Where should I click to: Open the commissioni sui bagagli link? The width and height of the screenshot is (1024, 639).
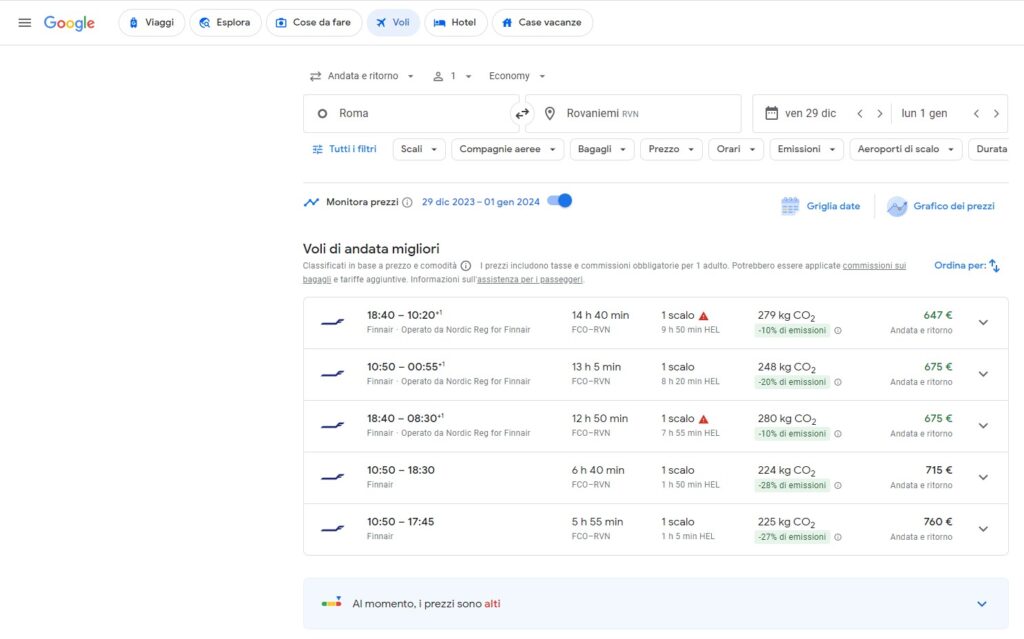pos(874,266)
